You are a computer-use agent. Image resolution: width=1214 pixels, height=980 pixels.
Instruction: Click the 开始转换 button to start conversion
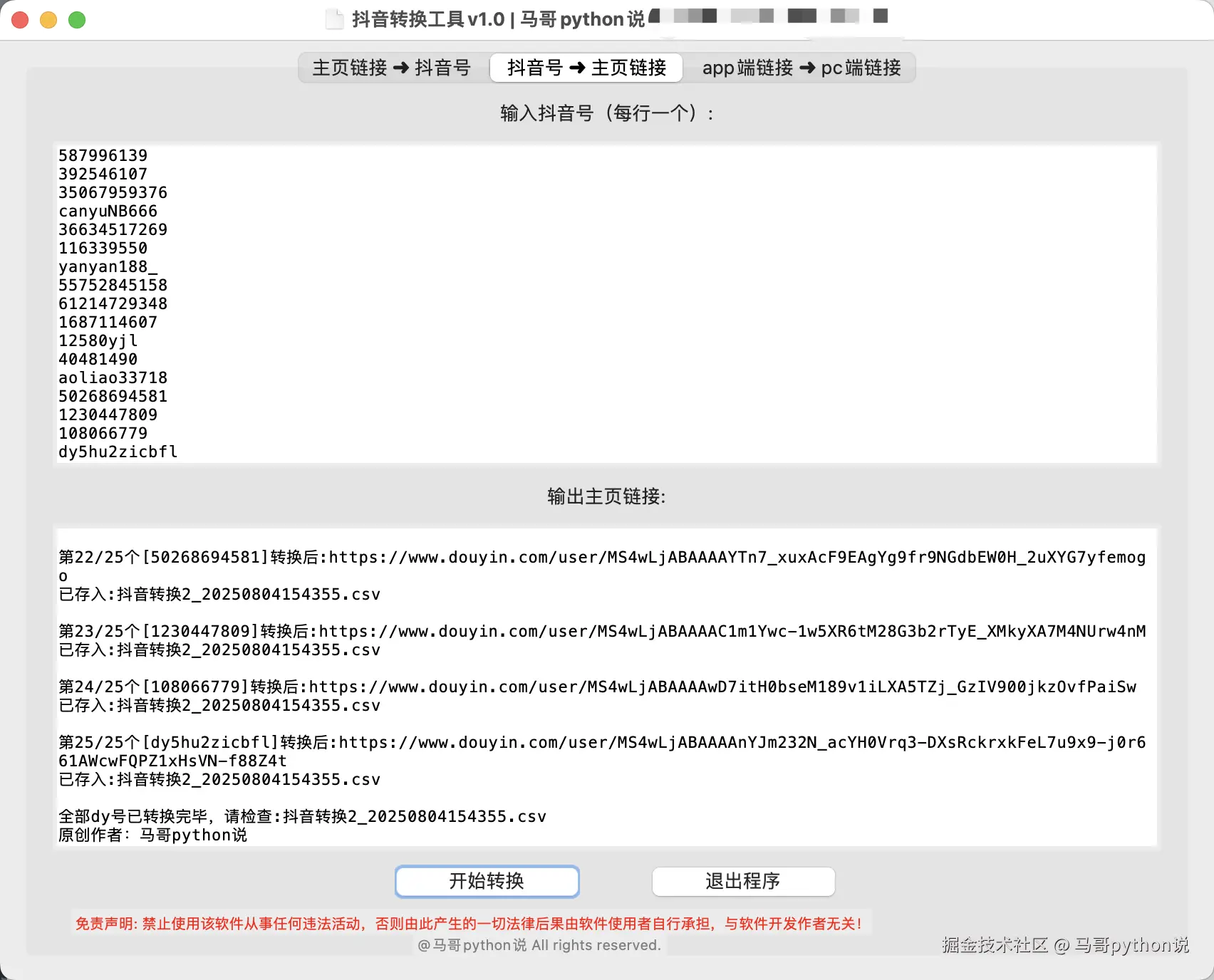click(x=487, y=881)
